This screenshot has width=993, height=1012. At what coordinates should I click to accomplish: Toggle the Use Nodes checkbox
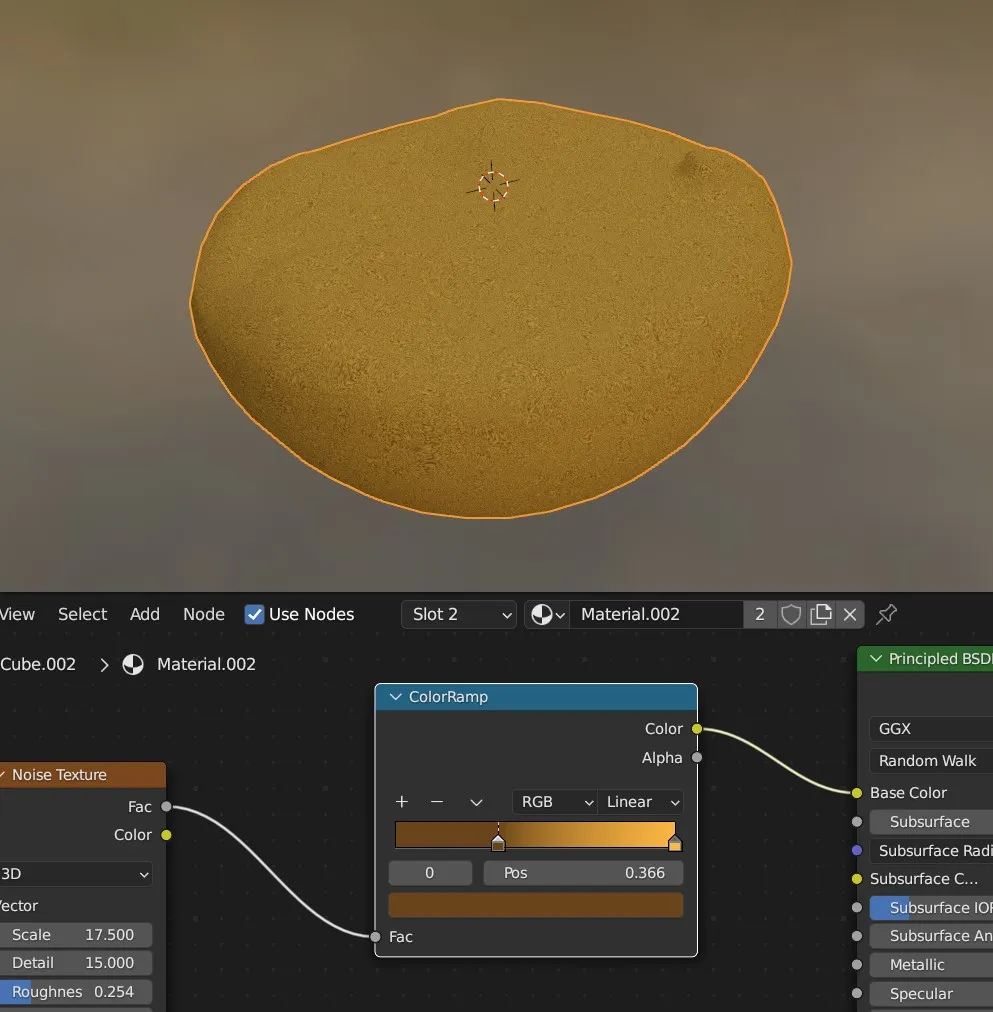(255, 614)
